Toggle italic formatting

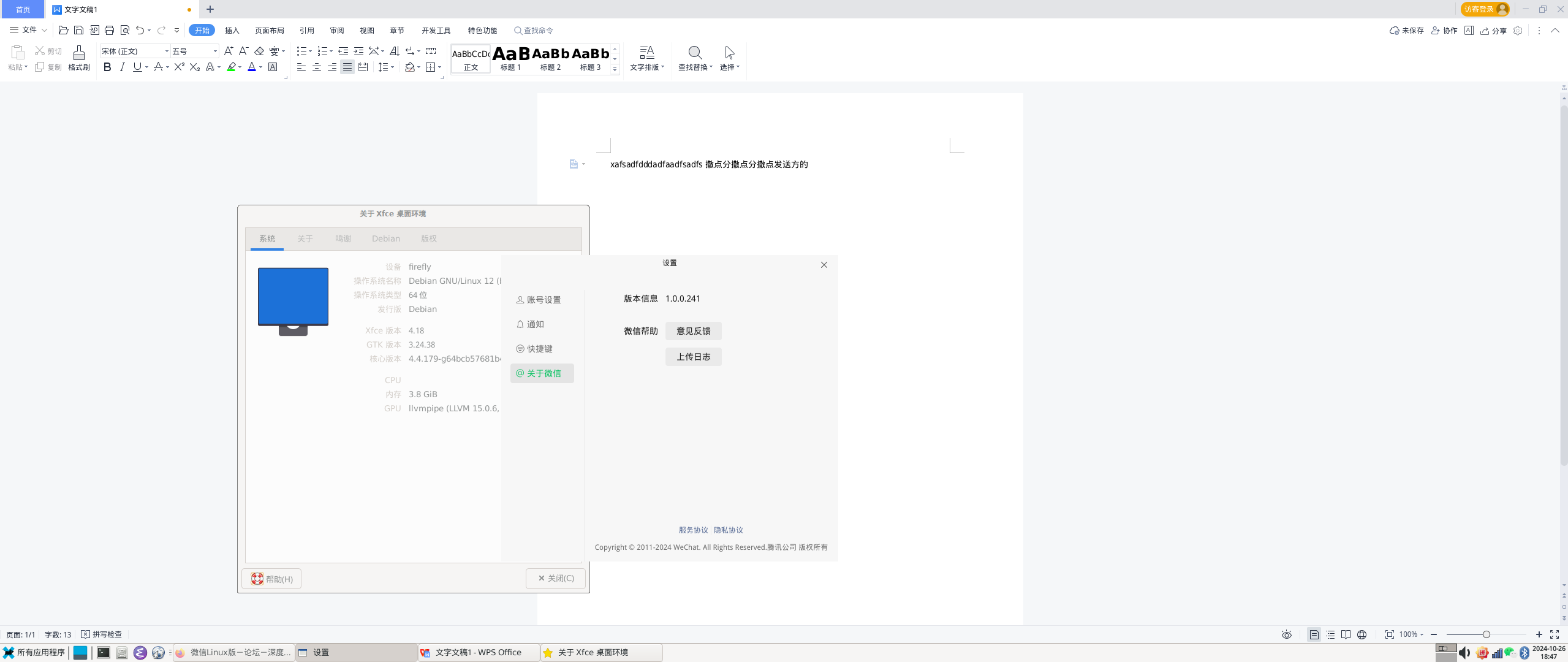[x=123, y=67]
